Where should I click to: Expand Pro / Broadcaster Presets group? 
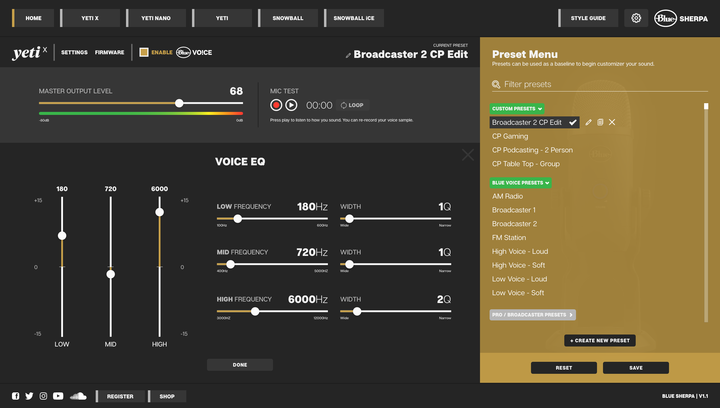coord(533,315)
